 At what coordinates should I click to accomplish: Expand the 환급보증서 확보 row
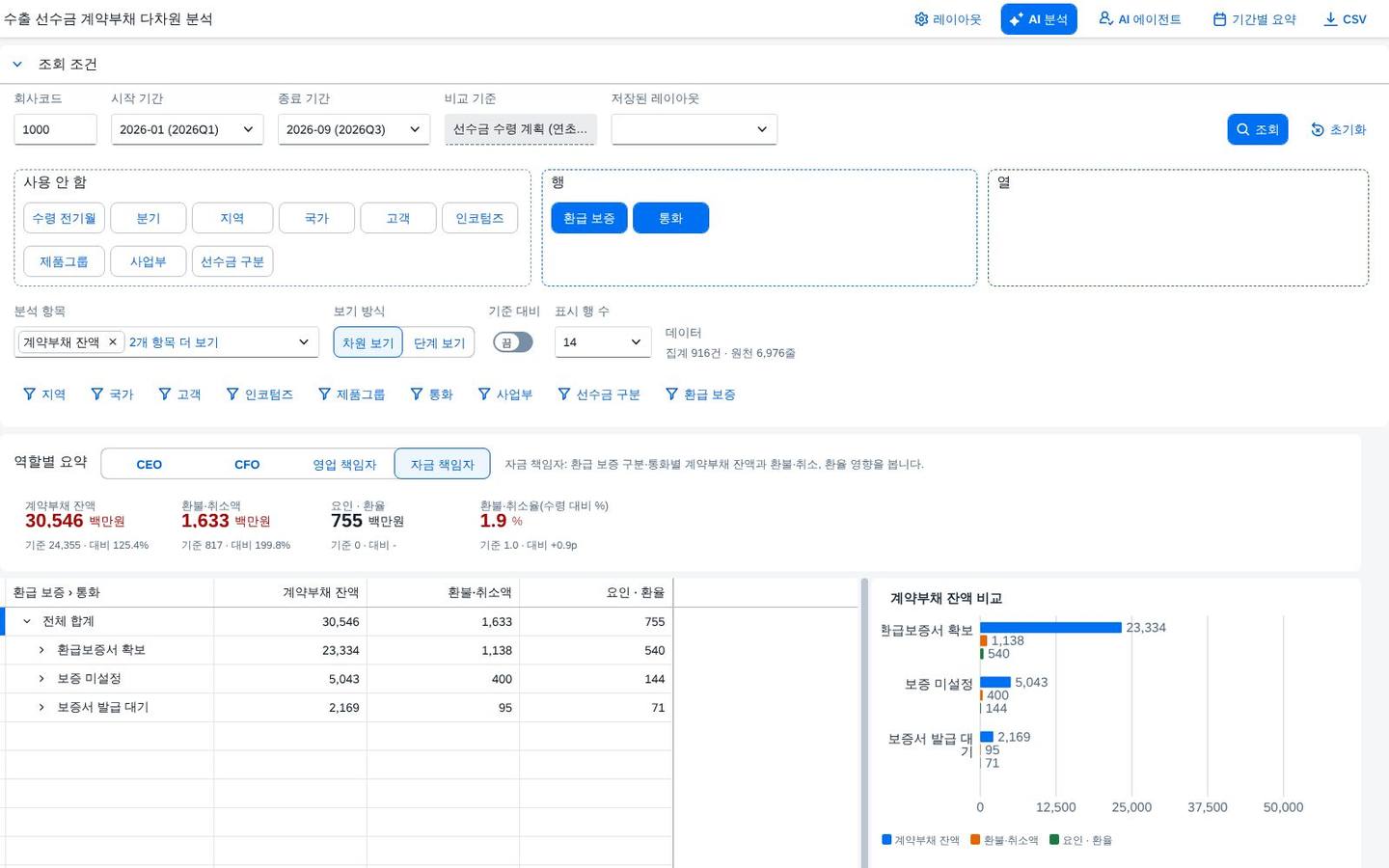point(41,650)
